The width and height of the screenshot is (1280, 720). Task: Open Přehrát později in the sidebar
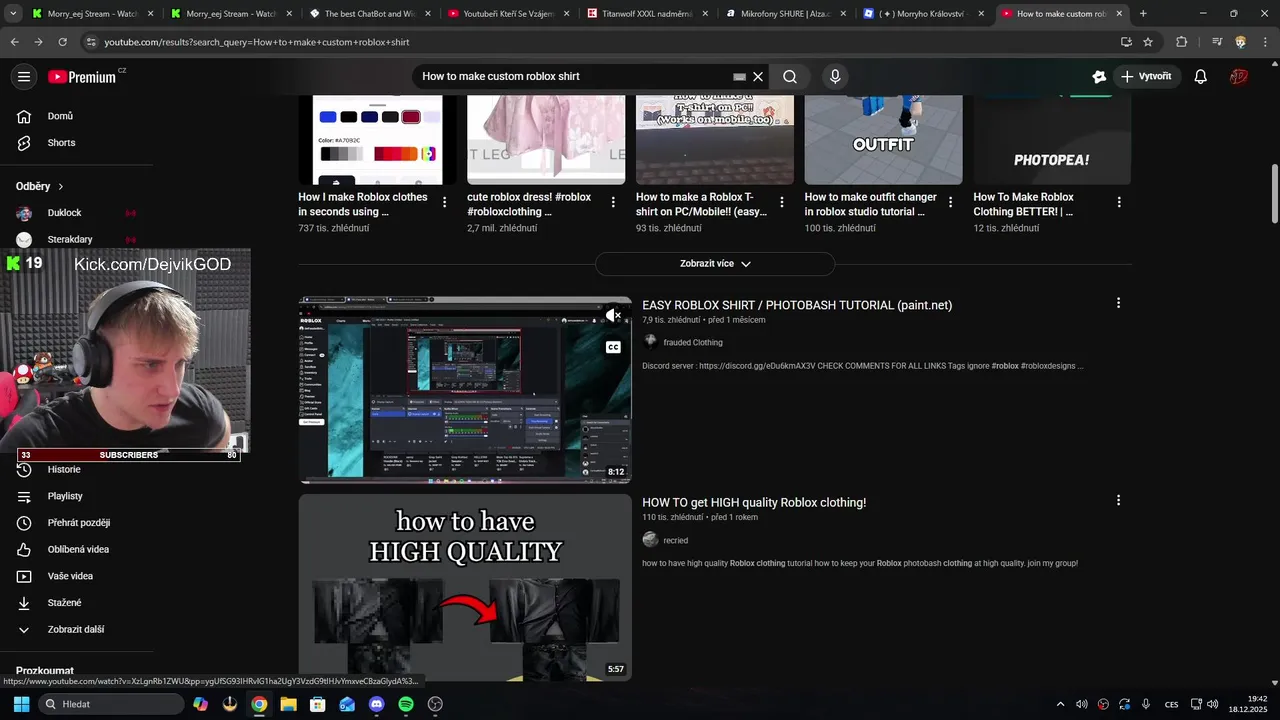click(x=78, y=523)
